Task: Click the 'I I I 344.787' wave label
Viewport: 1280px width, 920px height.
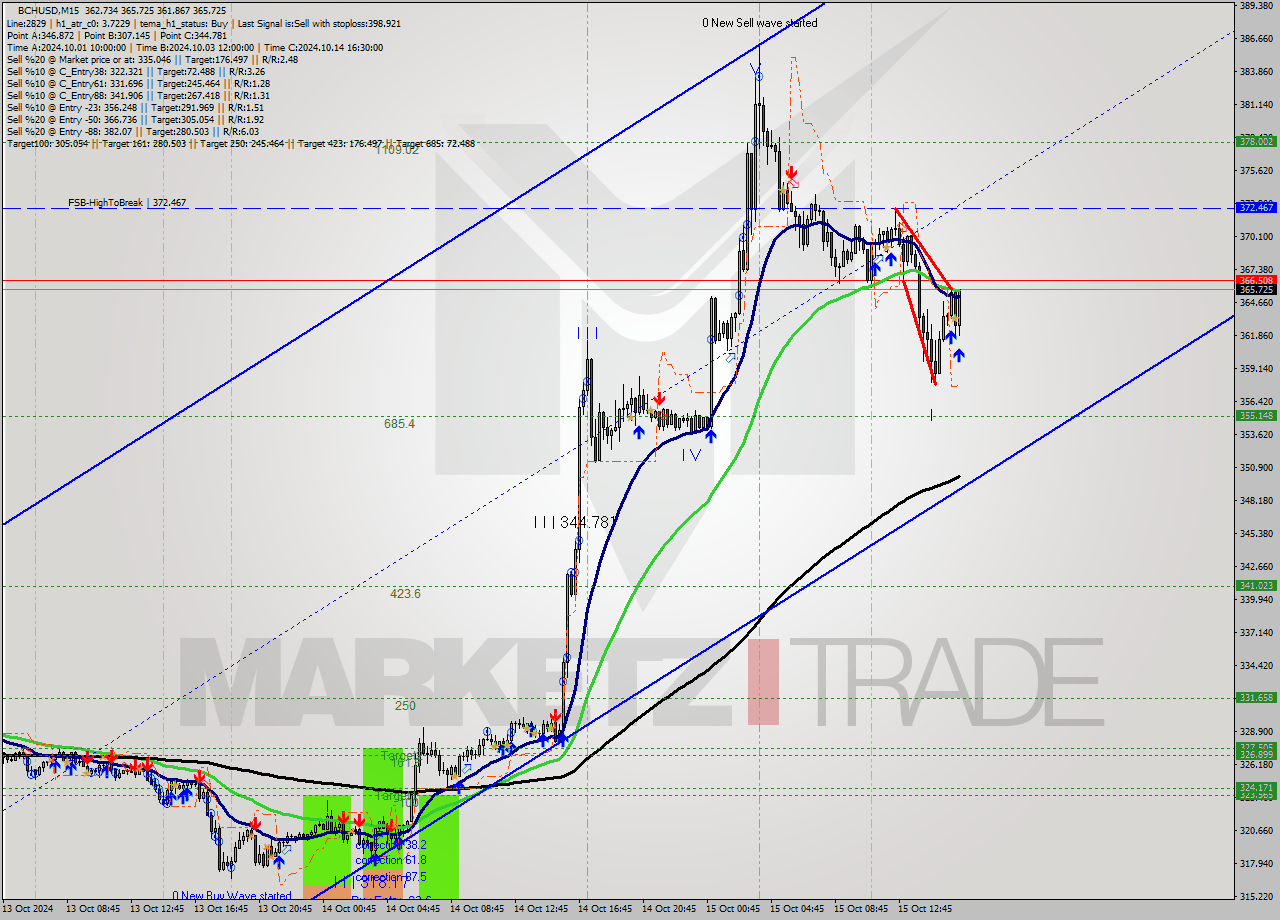Action: coord(574,522)
